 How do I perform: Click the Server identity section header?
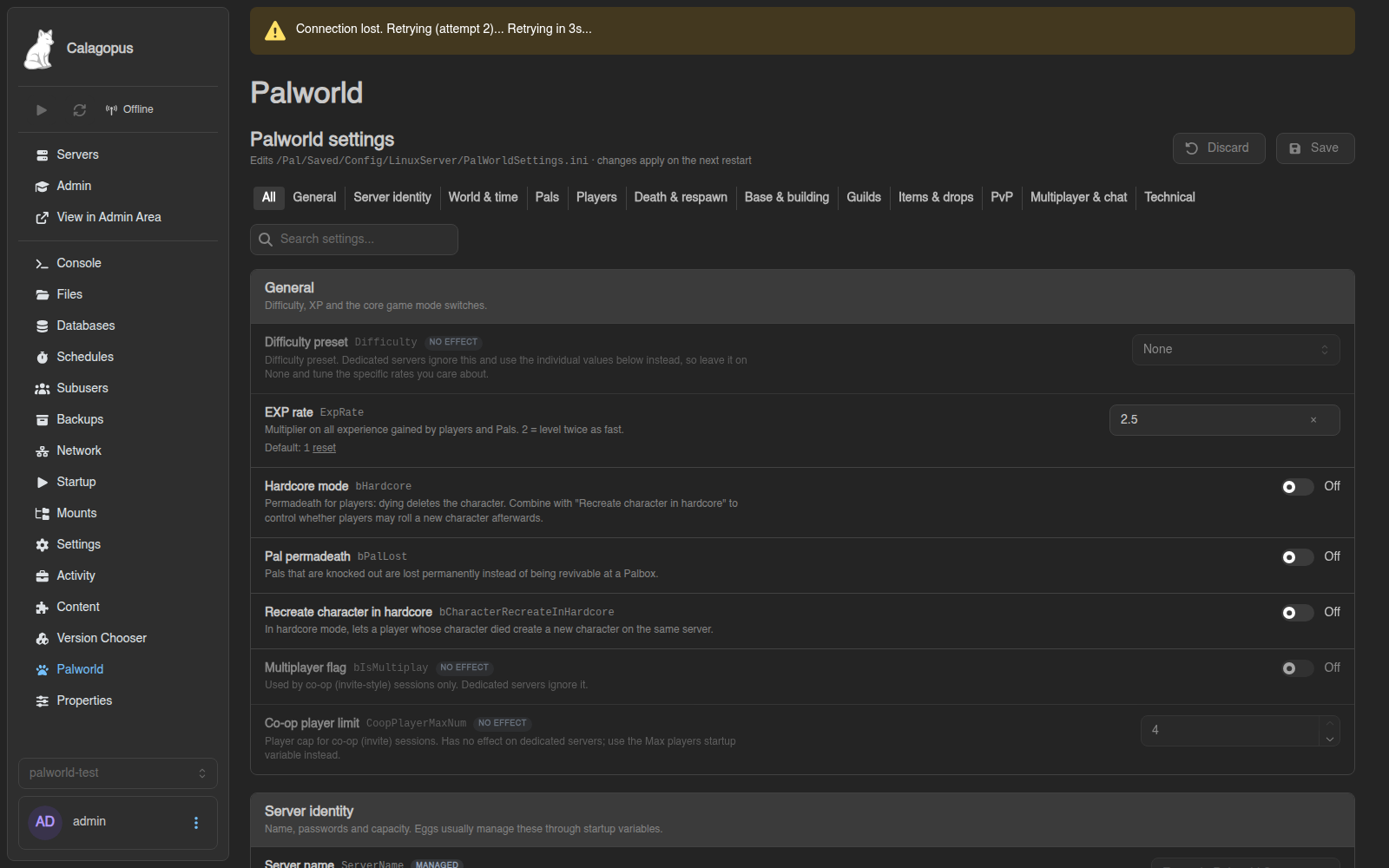(x=802, y=819)
